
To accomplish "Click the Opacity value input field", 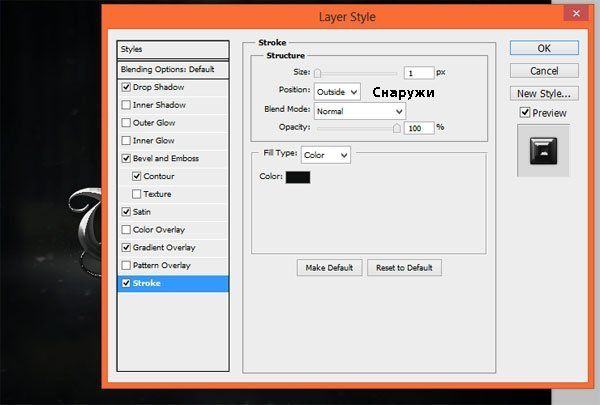I will pos(419,128).
